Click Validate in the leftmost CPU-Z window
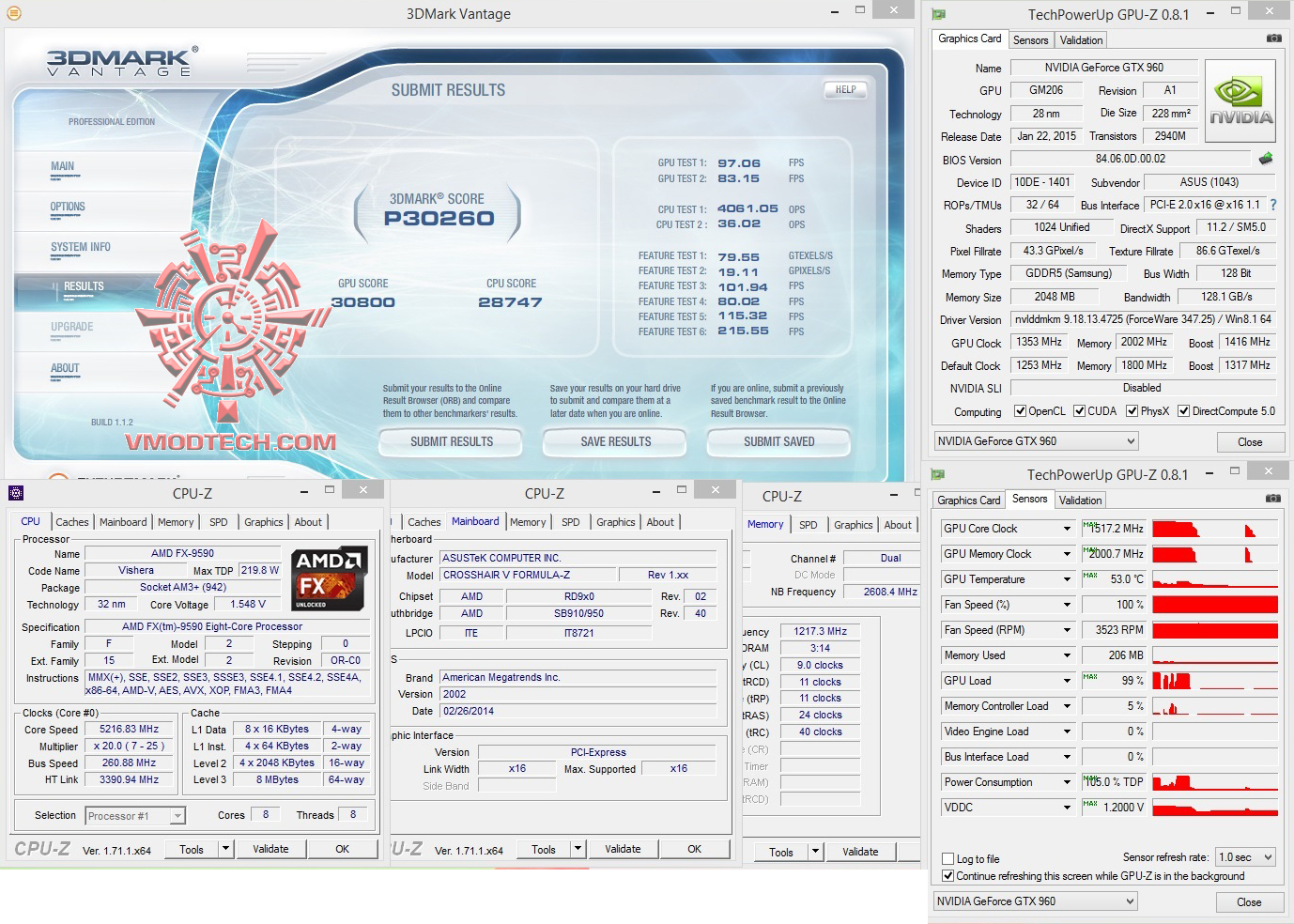Viewport: 1294px width, 924px height. click(270, 849)
